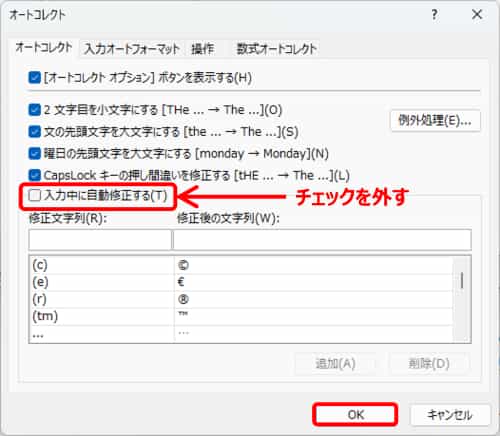Screen dimensions: 500x436
Task: Toggle 文の先頭文字を大文字にする checkbox
Action: click(x=35, y=132)
